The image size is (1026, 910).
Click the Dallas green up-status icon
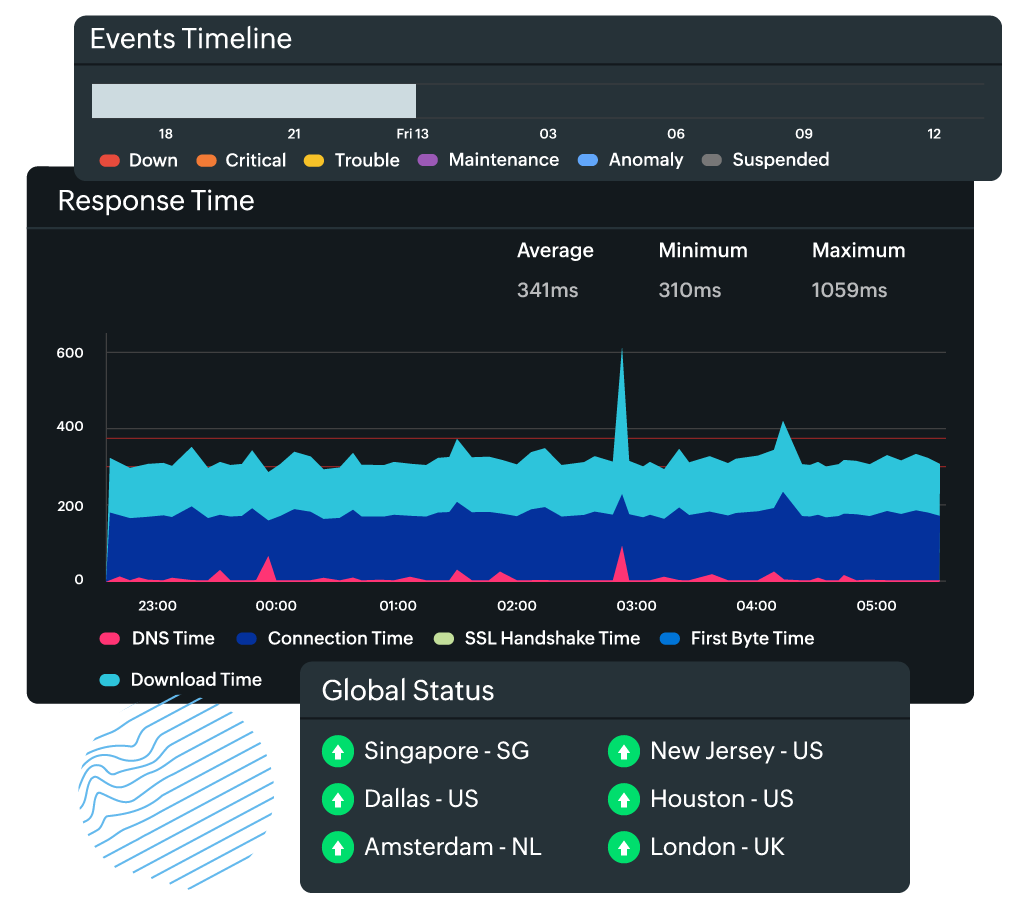pos(338,799)
